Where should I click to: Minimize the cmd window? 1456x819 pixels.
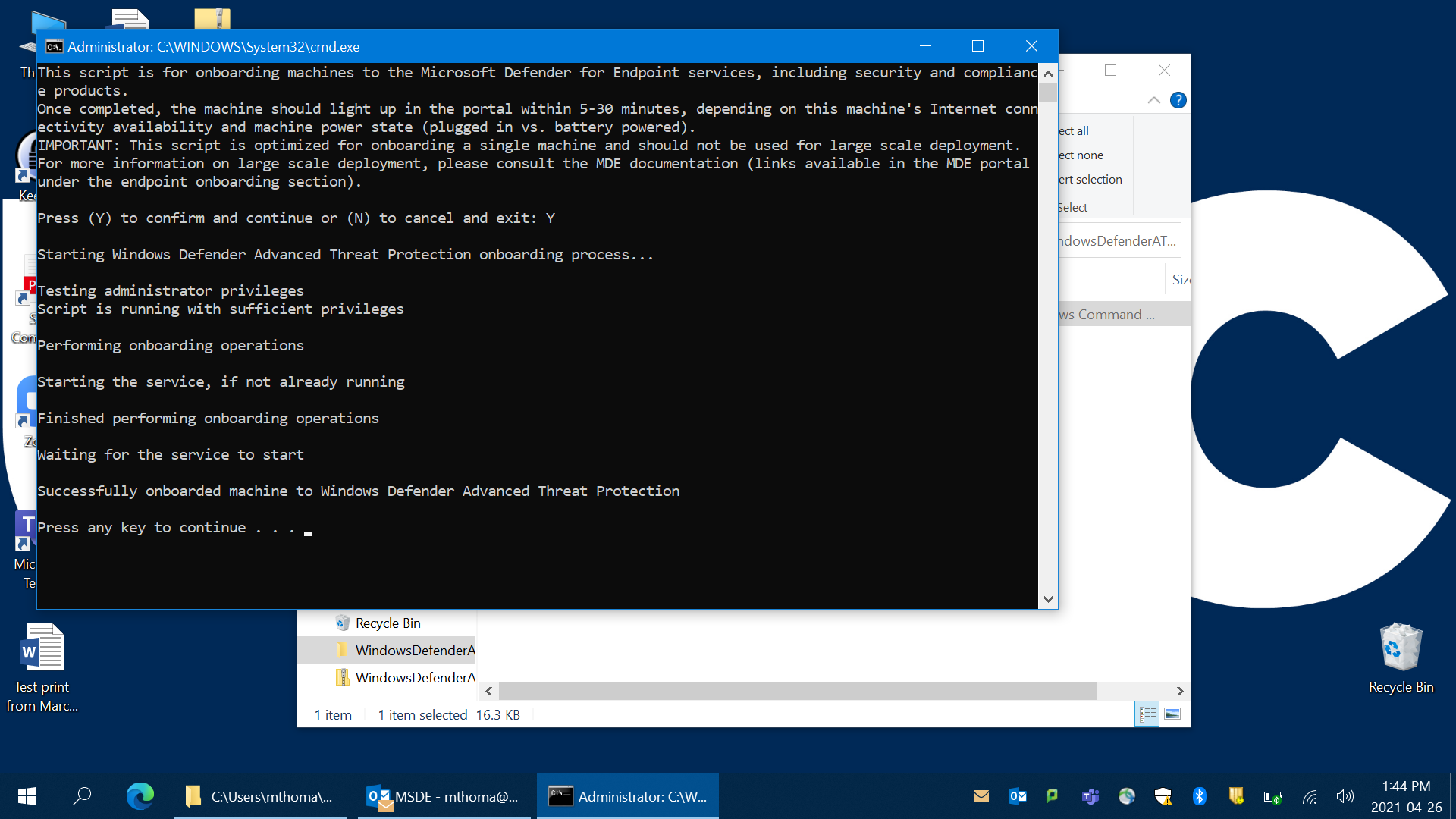[925, 46]
